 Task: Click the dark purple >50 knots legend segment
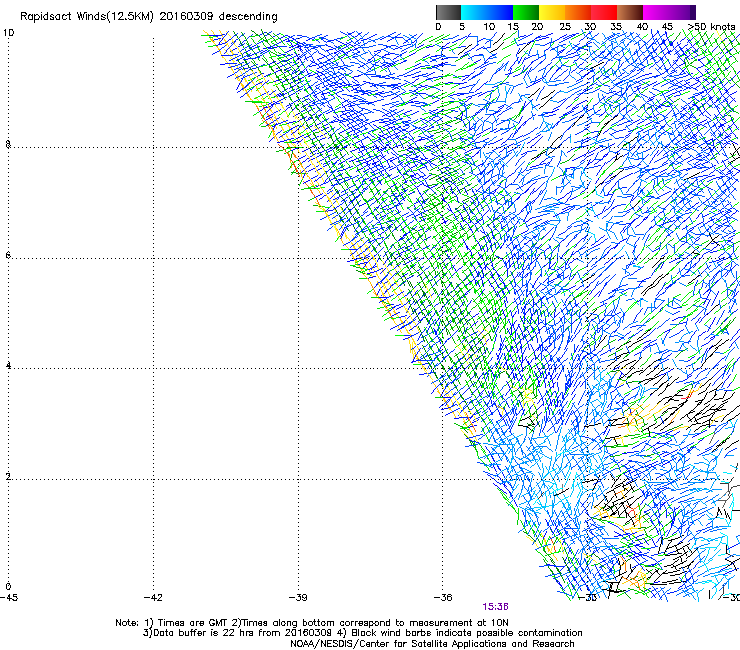tap(692, 12)
